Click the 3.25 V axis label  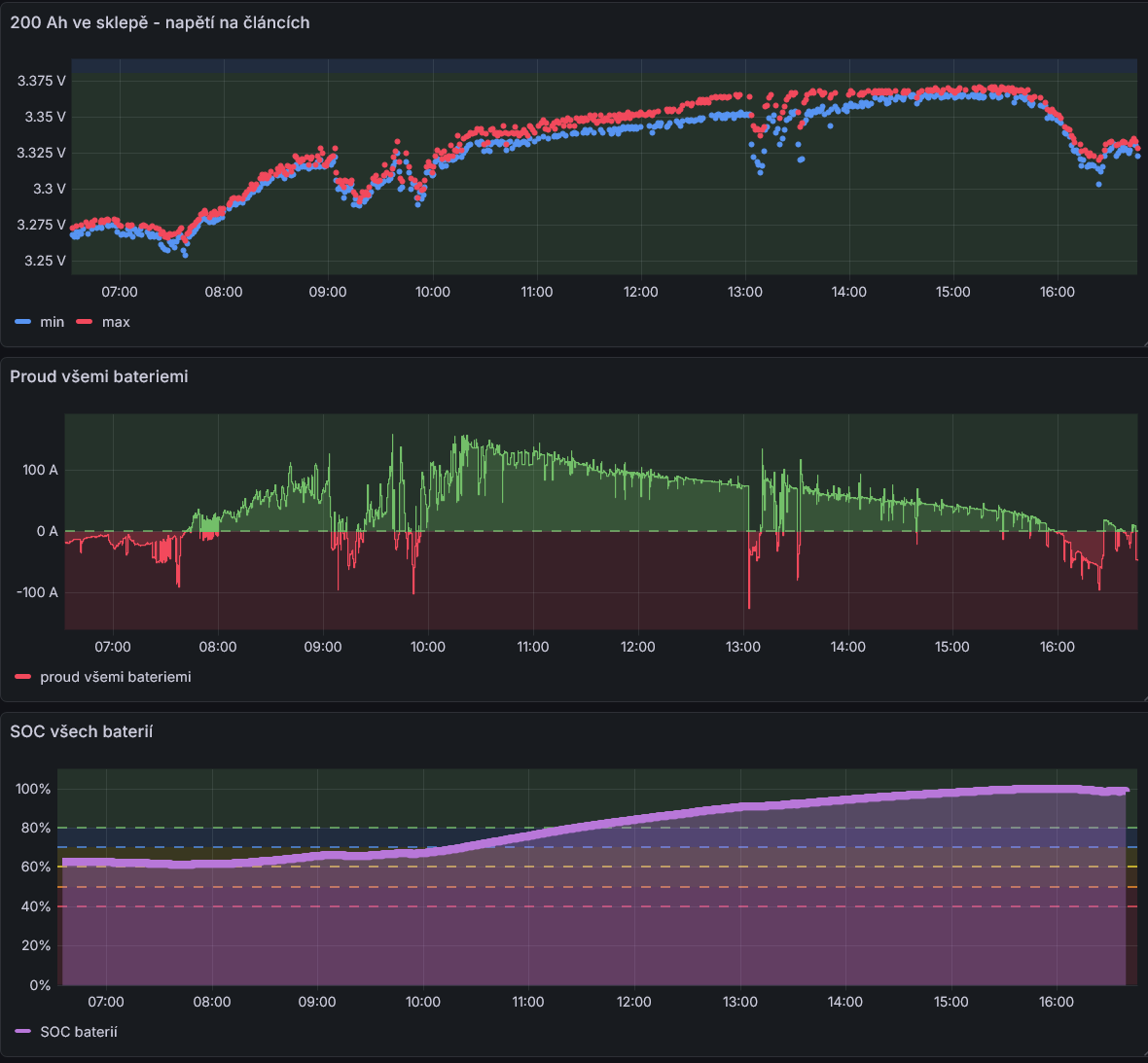tap(45, 261)
